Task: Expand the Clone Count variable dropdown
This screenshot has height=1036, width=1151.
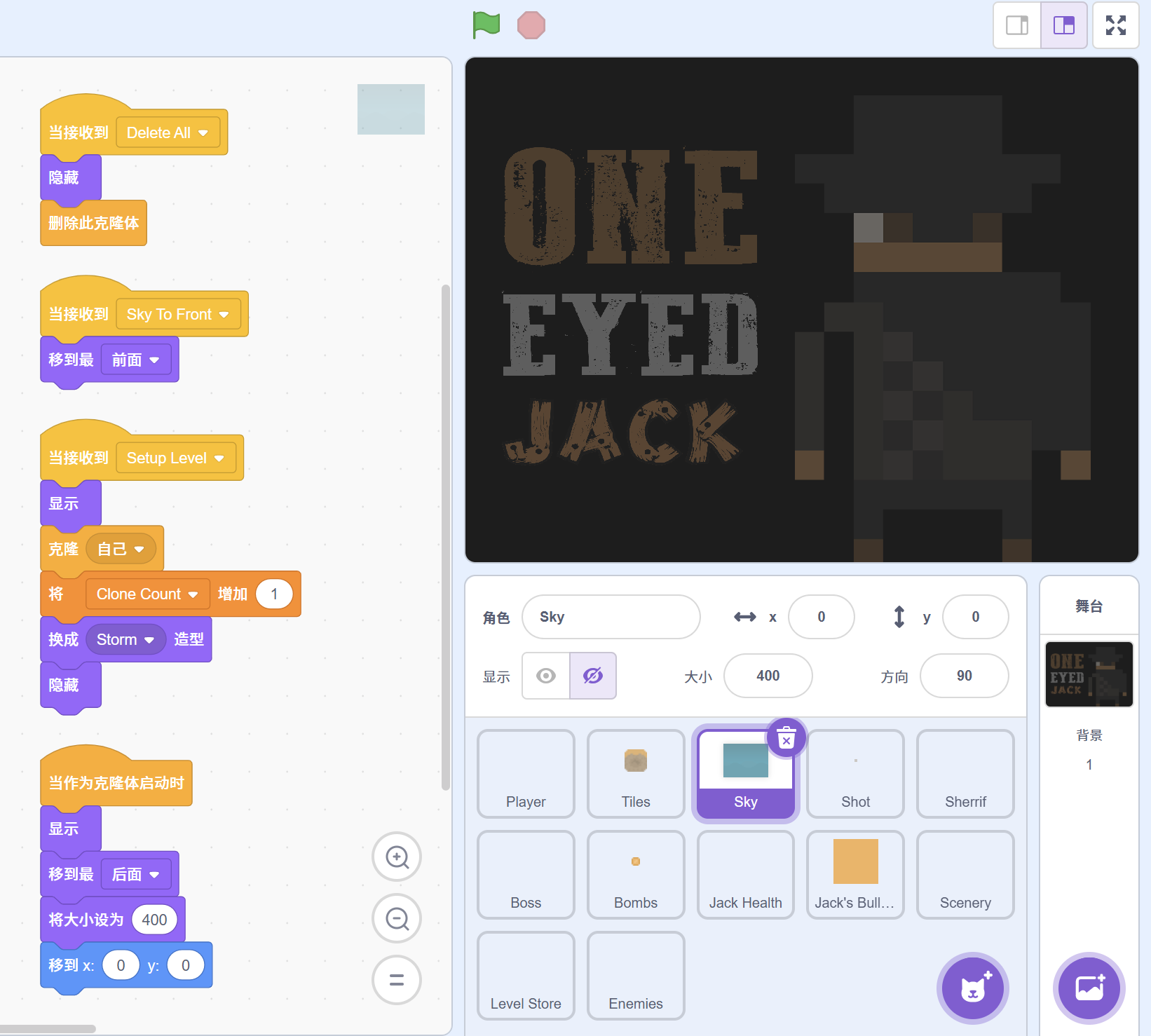Action: click(193, 594)
